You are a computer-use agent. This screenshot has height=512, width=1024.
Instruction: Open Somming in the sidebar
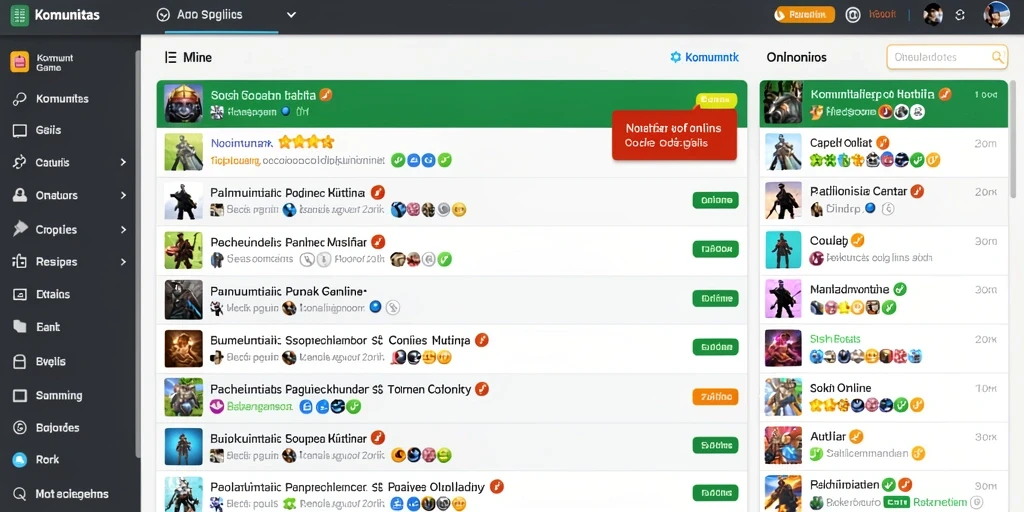48,395
